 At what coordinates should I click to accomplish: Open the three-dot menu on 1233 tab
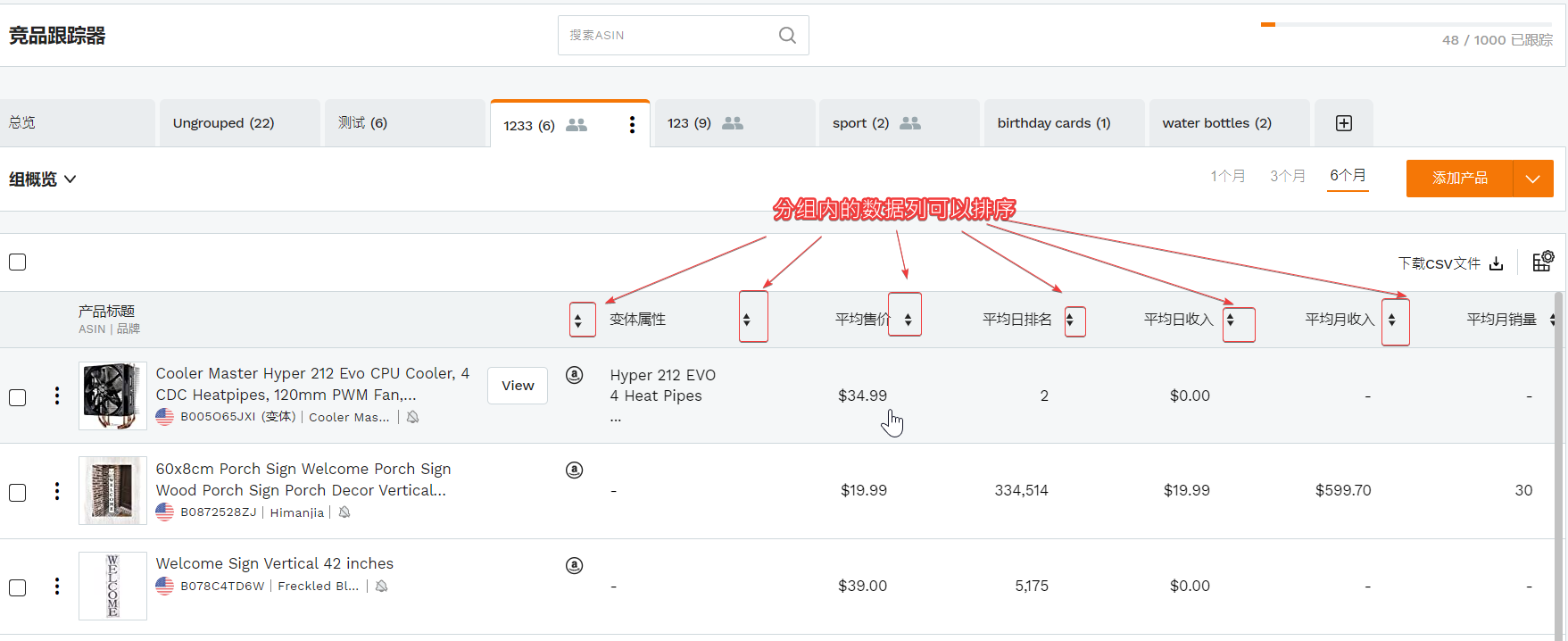tap(632, 125)
